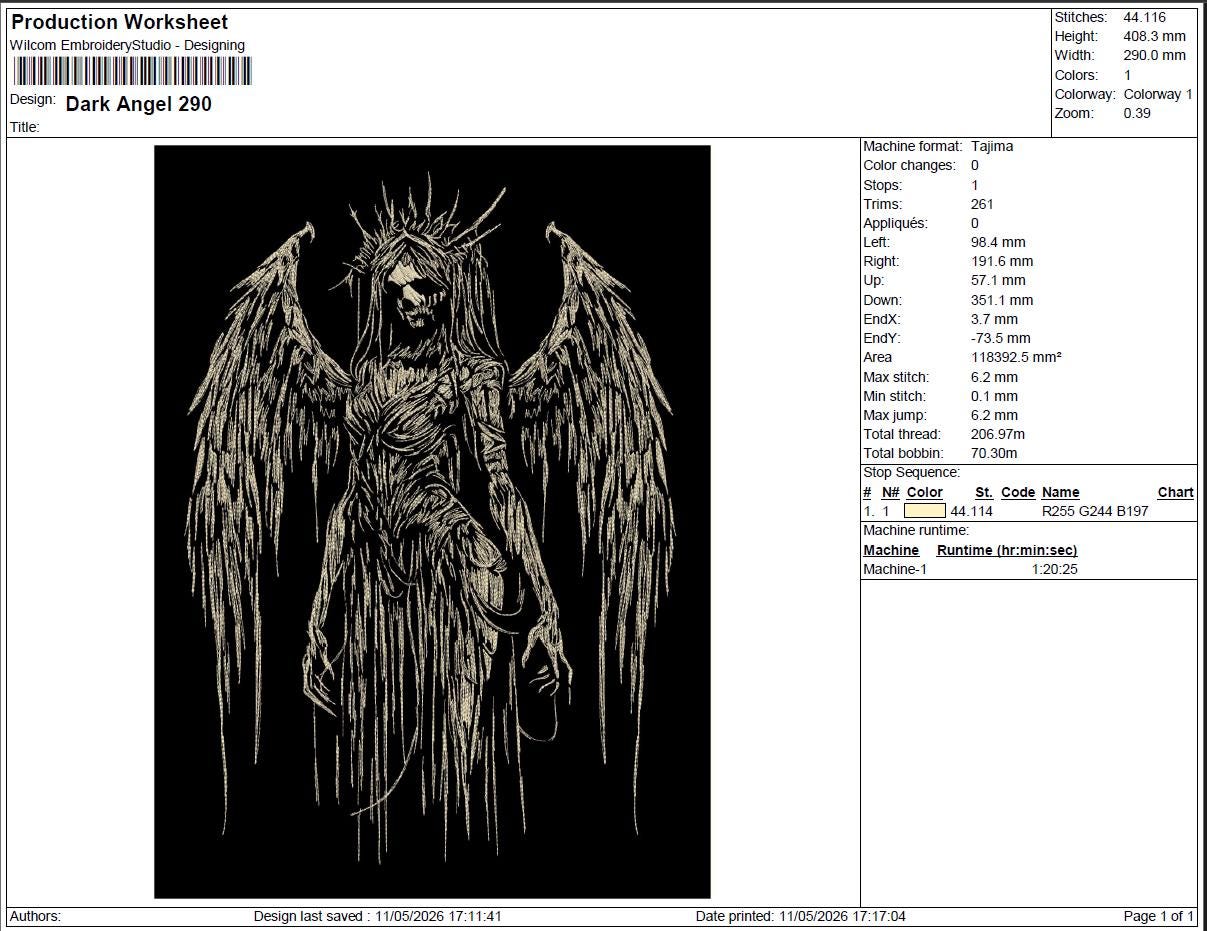This screenshot has width=1207, height=931.
Task: Click the Max stitch value 6.2 mm
Action: [994, 377]
